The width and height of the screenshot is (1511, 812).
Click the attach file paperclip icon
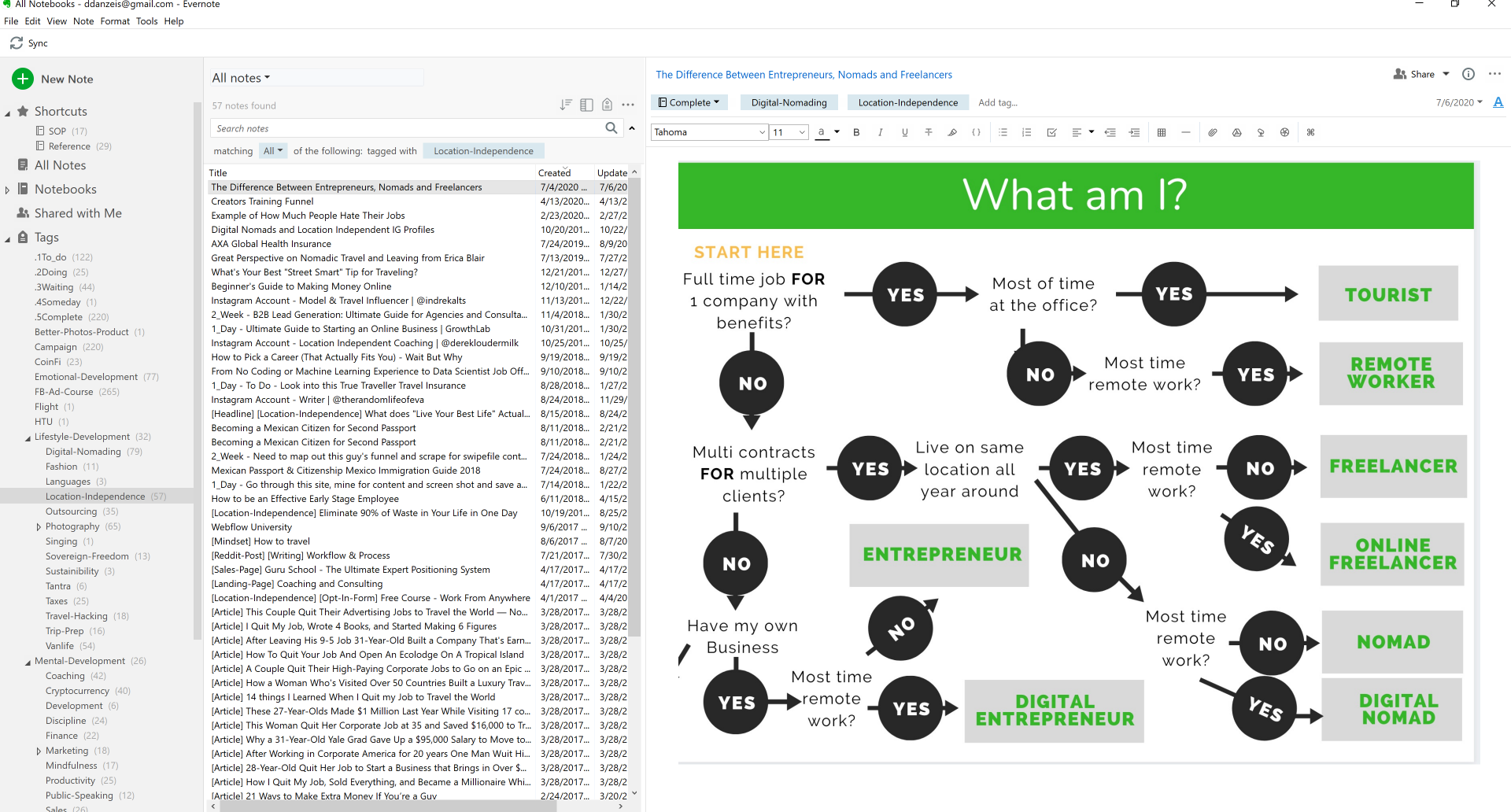pyautogui.click(x=1213, y=133)
